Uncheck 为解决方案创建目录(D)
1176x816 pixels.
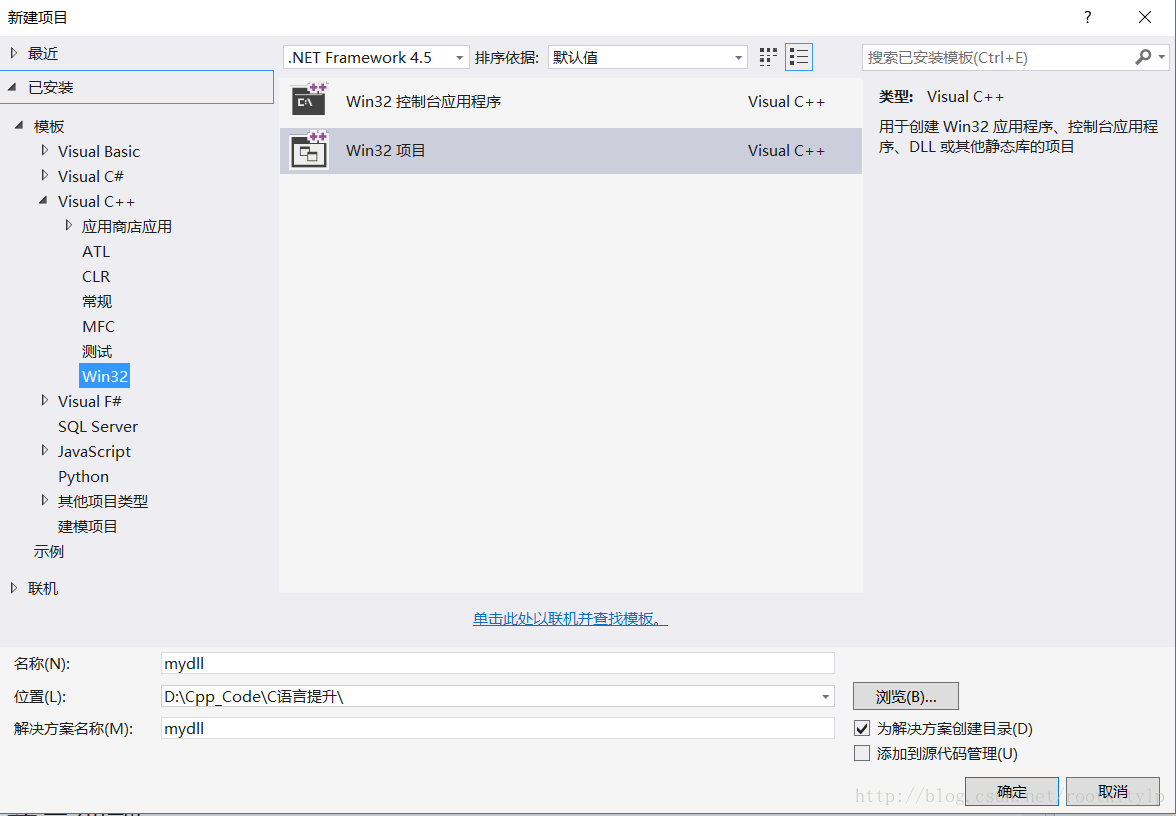pos(862,729)
